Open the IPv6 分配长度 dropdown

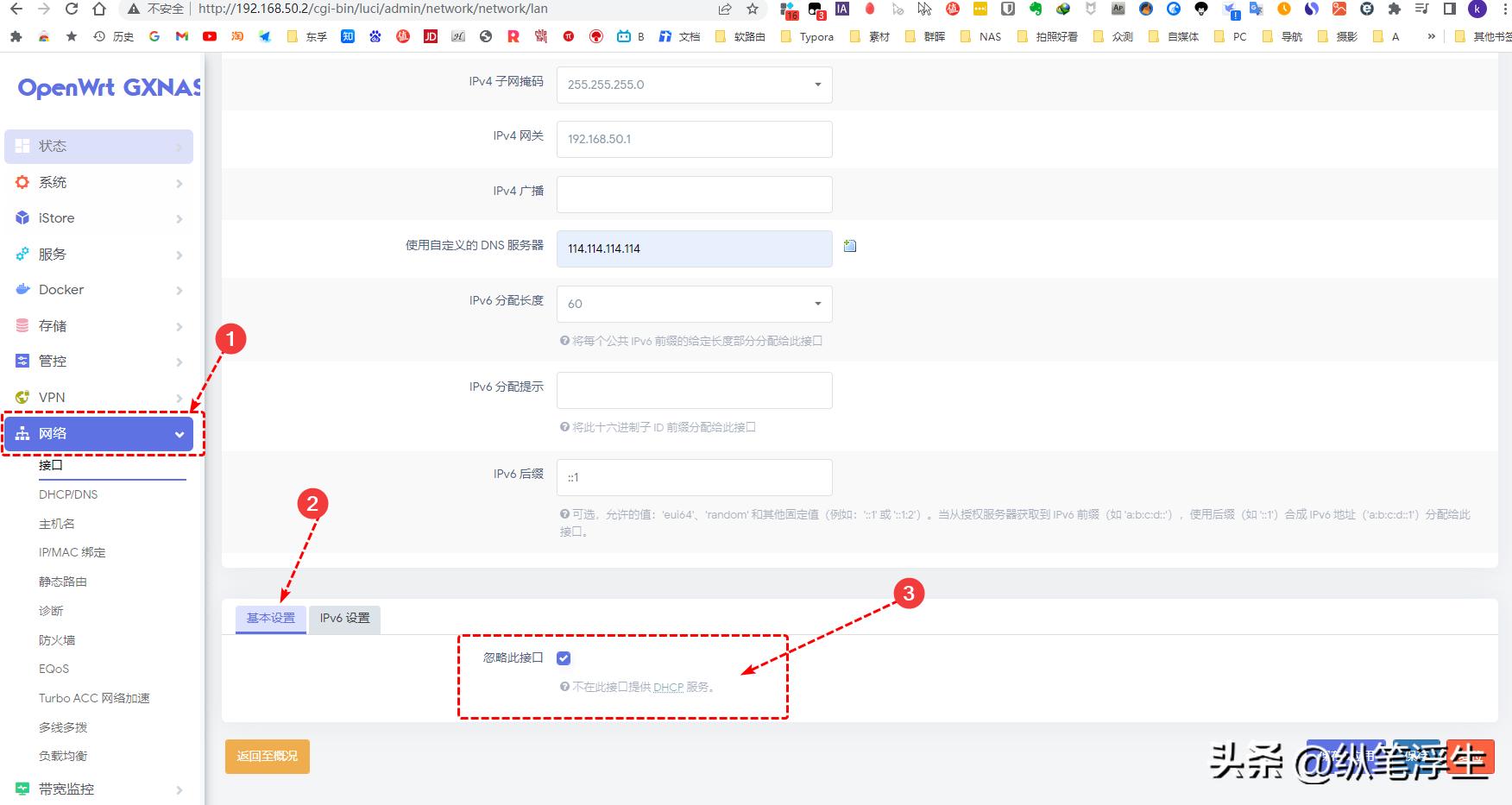816,304
